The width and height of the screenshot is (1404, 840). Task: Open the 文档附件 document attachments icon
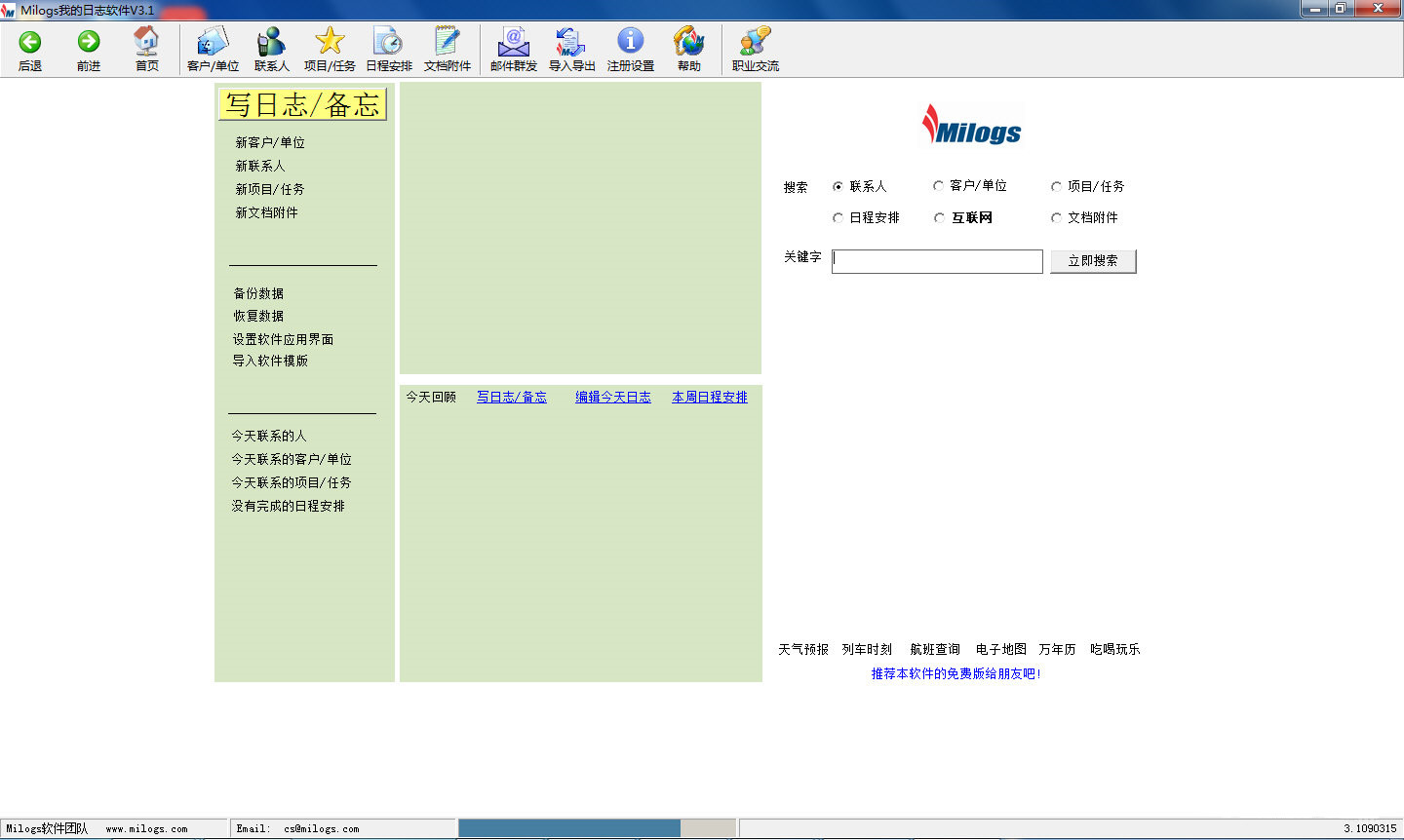click(x=447, y=47)
